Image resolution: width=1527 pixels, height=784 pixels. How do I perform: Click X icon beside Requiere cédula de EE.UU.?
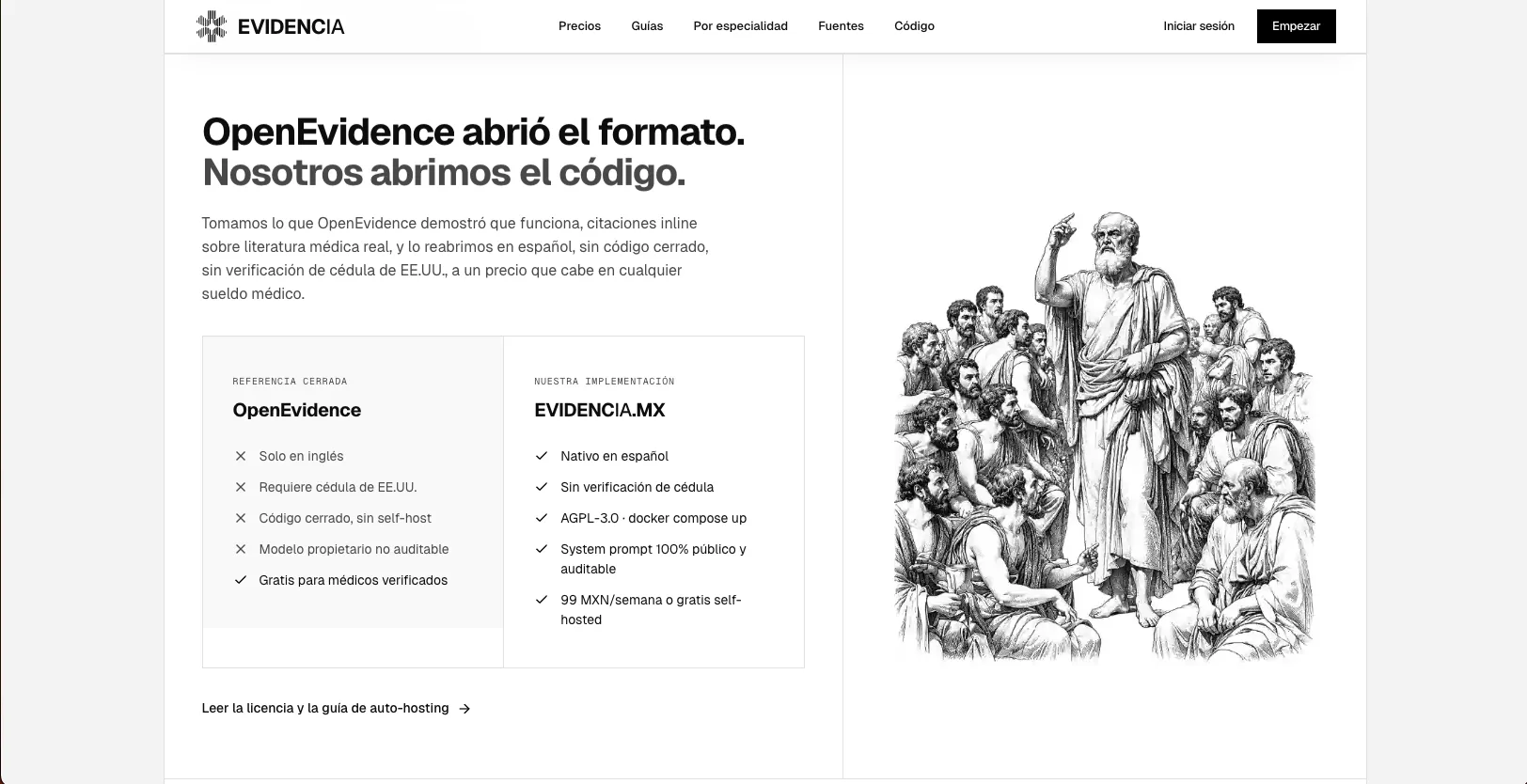click(x=241, y=487)
